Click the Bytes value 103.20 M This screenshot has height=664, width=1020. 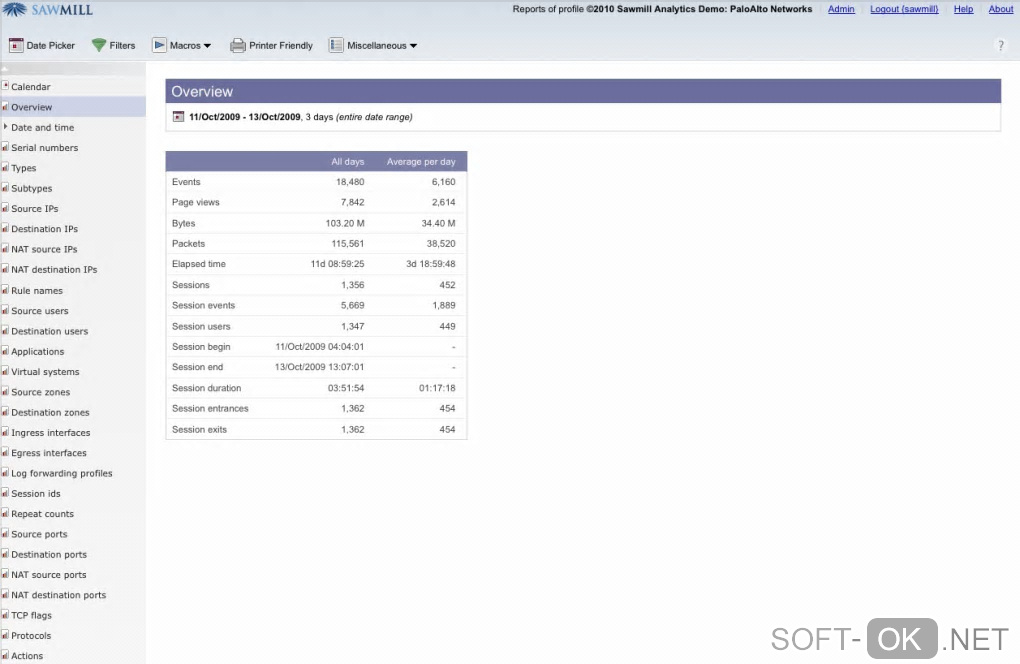pos(345,223)
